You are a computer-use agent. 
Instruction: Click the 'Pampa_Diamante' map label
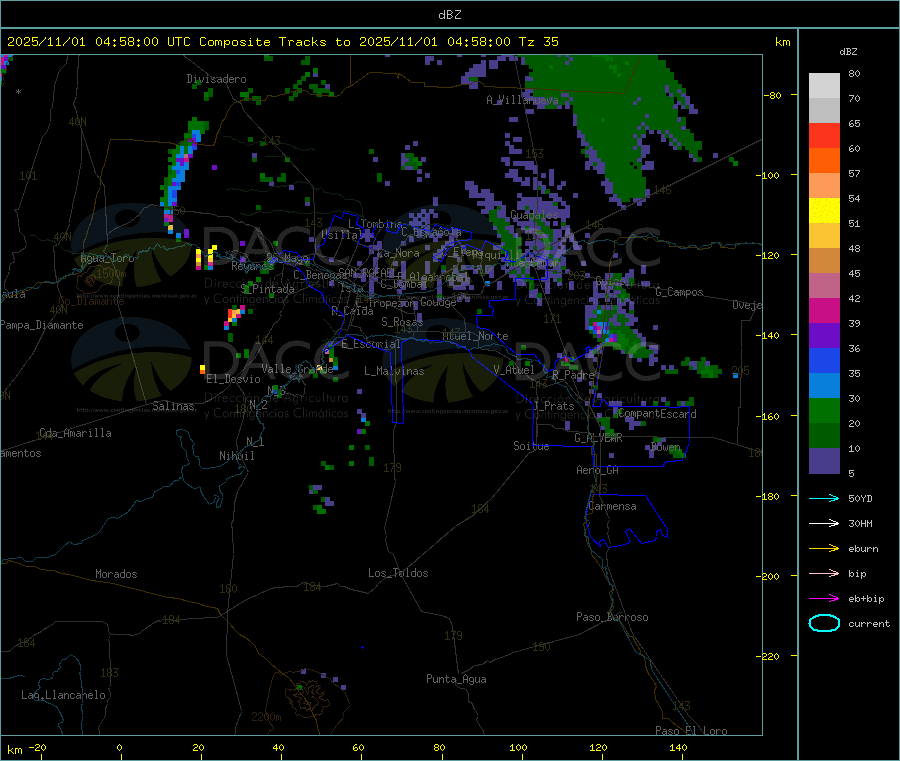[41, 325]
